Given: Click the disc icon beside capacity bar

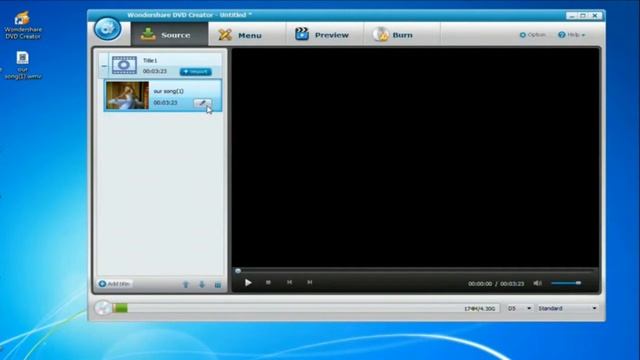Looking at the screenshot, I should [x=103, y=308].
